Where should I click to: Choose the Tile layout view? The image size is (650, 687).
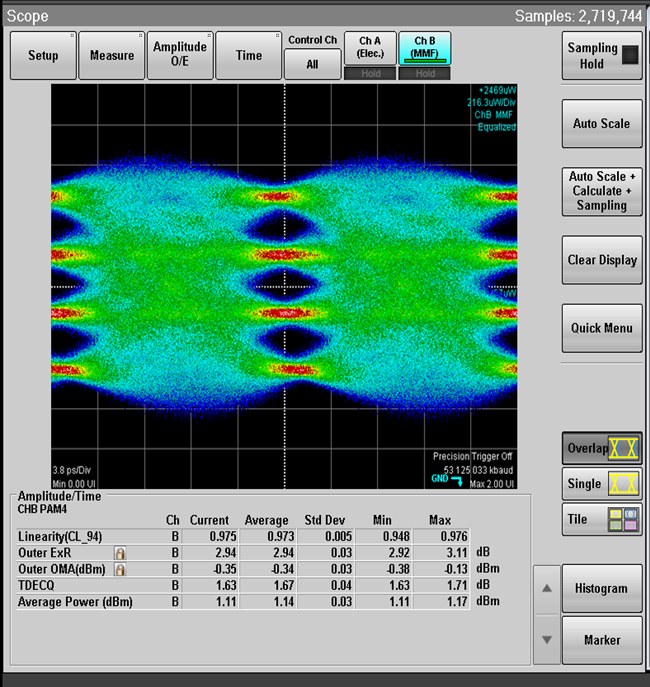coord(601,519)
